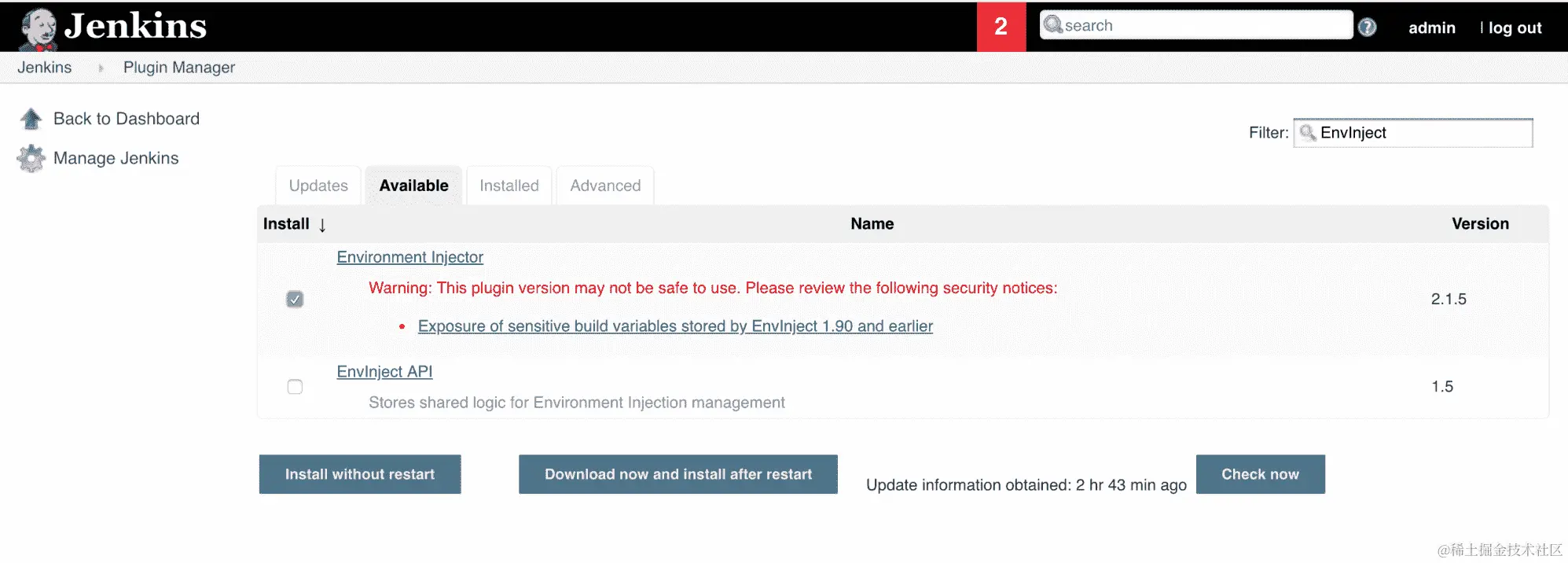Click the Update information obtained text

coord(1026,485)
